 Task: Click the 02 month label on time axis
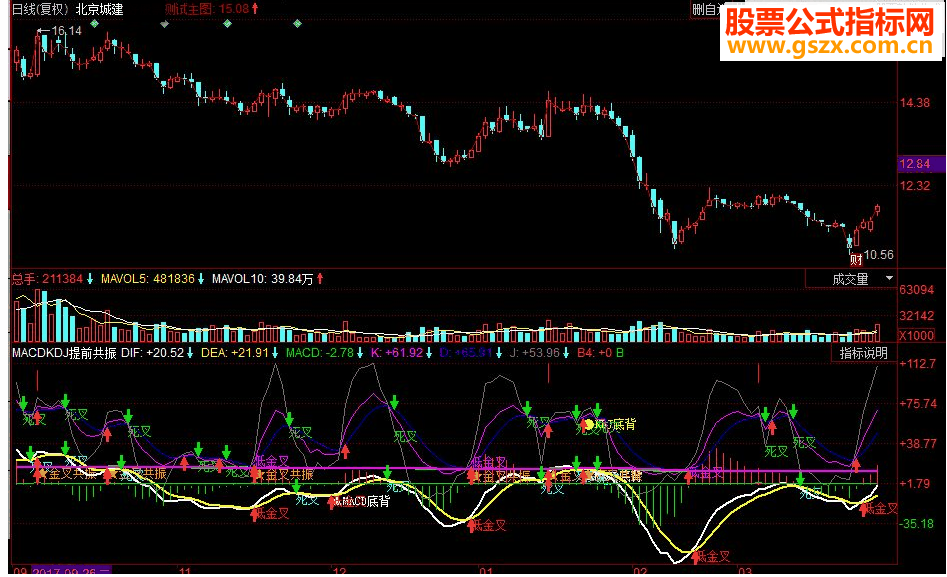tap(640, 571)
